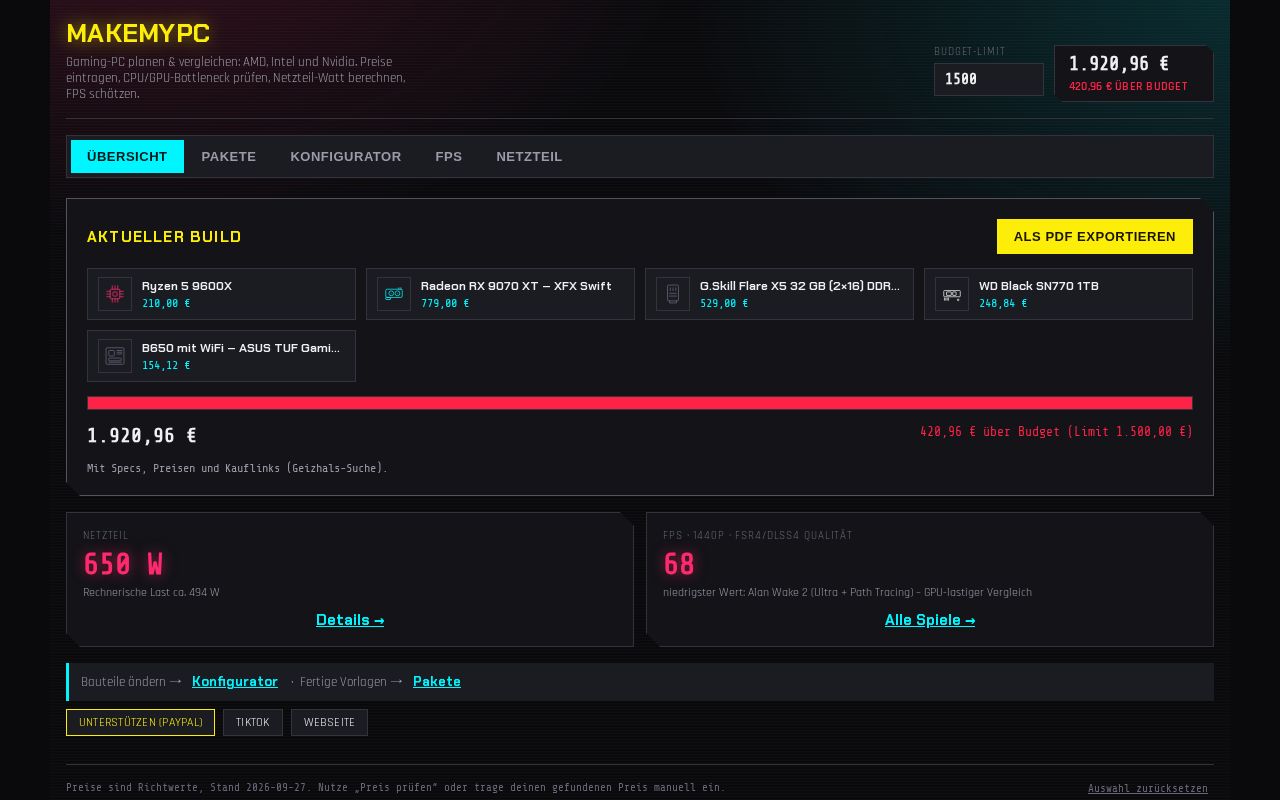Click the Auswahl zurücksetzen link
The height and width of the screenshot is (800, 1280).
[1148, 789]
